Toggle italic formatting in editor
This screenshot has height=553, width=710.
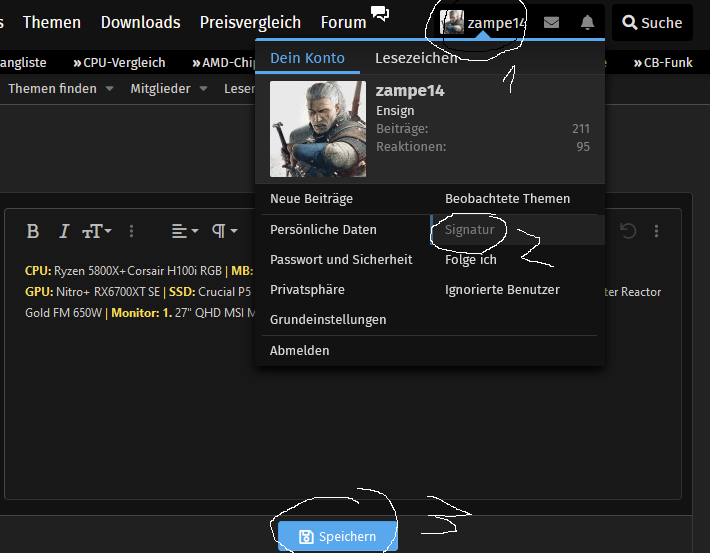[64, 231]
